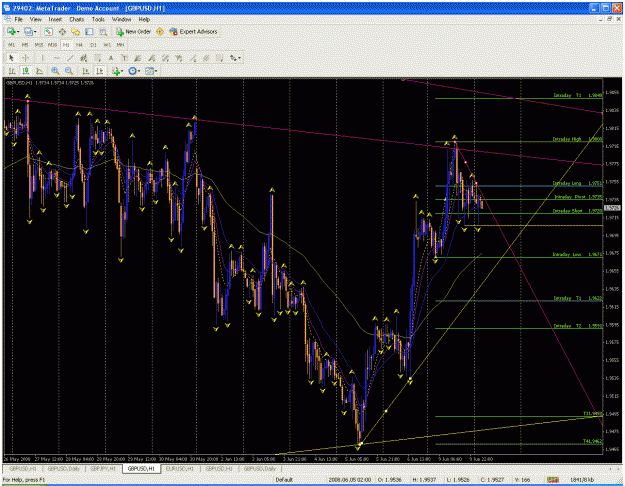
Task: Open a New Chart from toolbar
Action: click(x=11, y=31)
